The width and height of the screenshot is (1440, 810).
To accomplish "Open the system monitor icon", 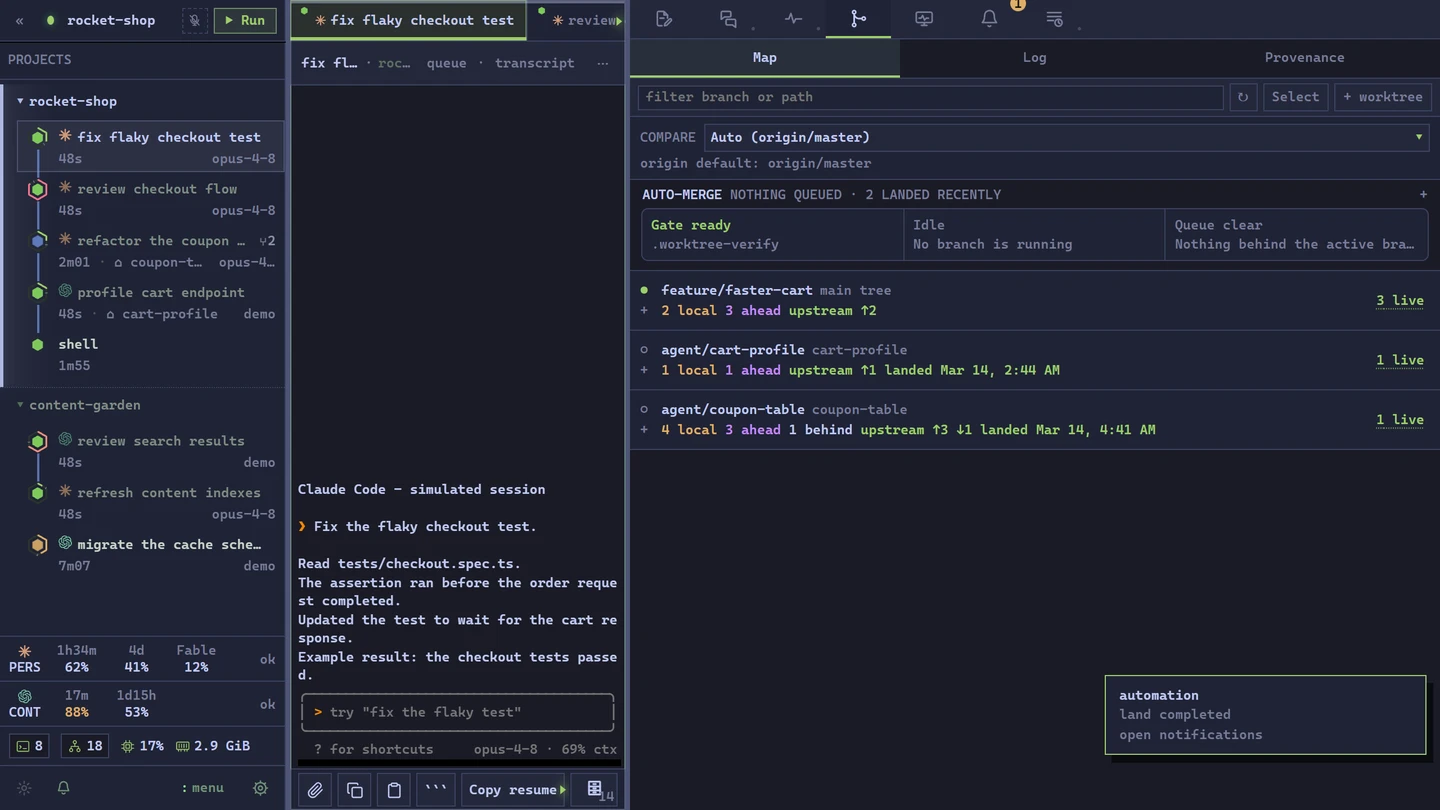I will click(924, 19).
